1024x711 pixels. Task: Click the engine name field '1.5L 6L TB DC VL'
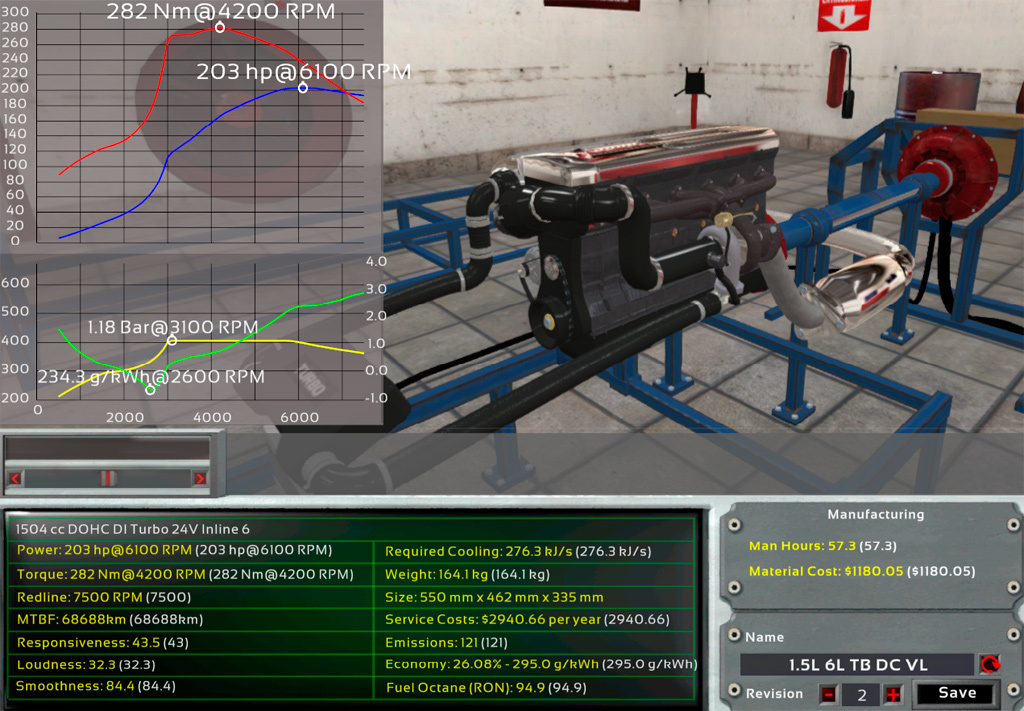(856, 665)
